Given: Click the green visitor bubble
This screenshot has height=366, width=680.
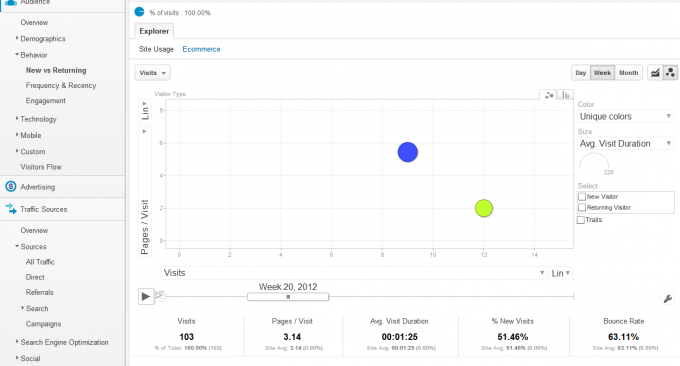Looking at the screenshot, I should 484,208.
